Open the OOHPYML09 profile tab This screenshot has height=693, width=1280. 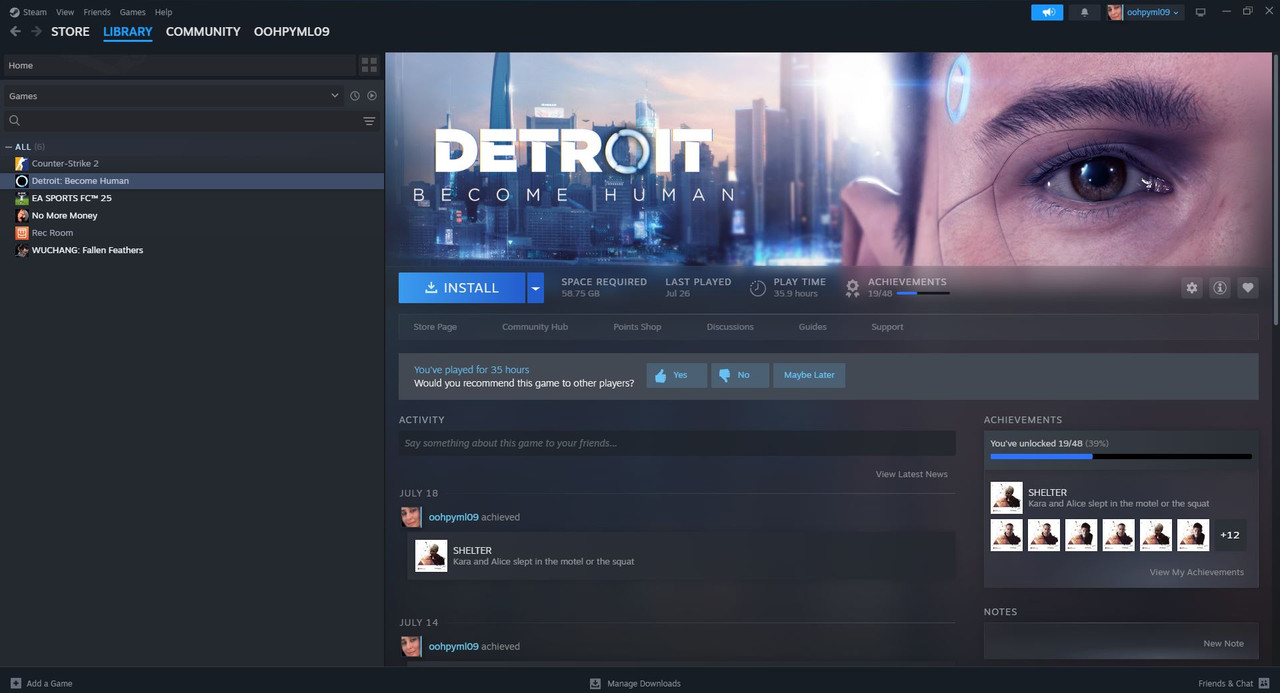click(291, 32)
